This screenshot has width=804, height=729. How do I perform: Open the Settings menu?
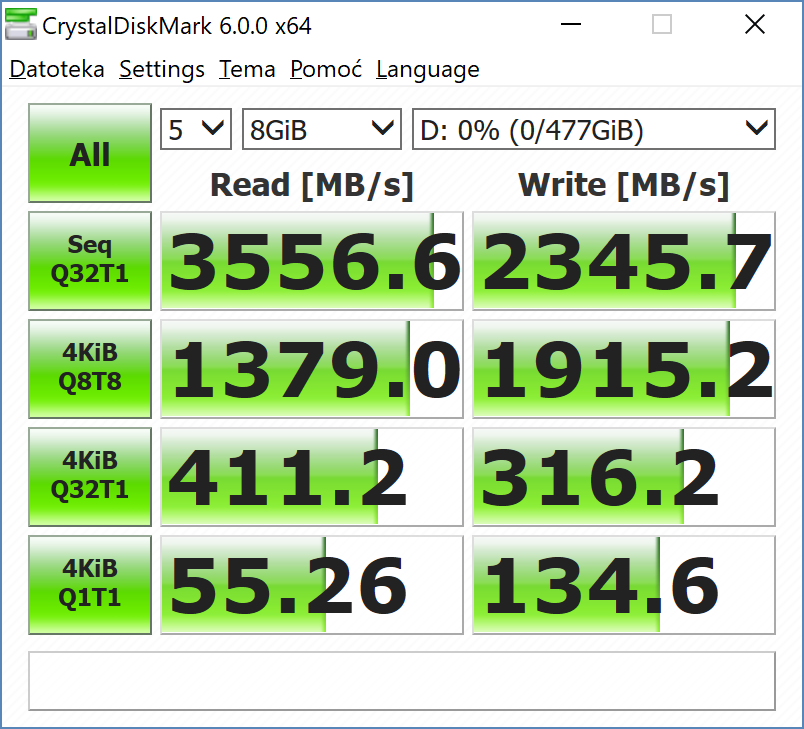162,69
